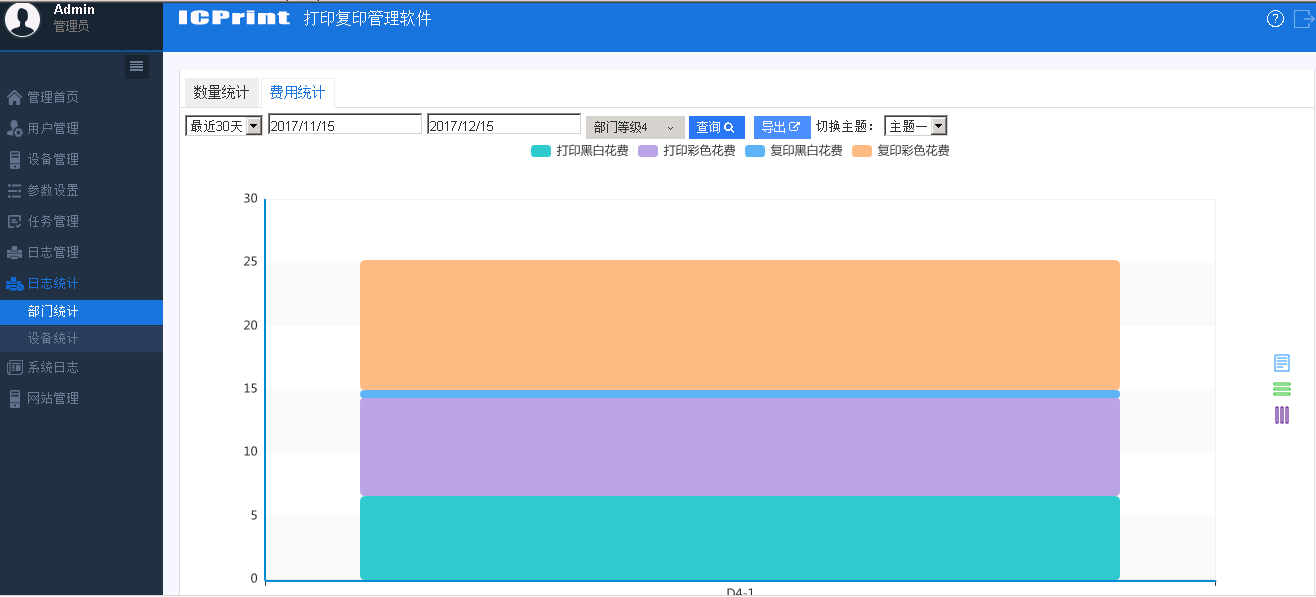Collapse sidebar with hamburger menu icon
This screenshot has height=597, width=1316.
click(x=137, y=66)
